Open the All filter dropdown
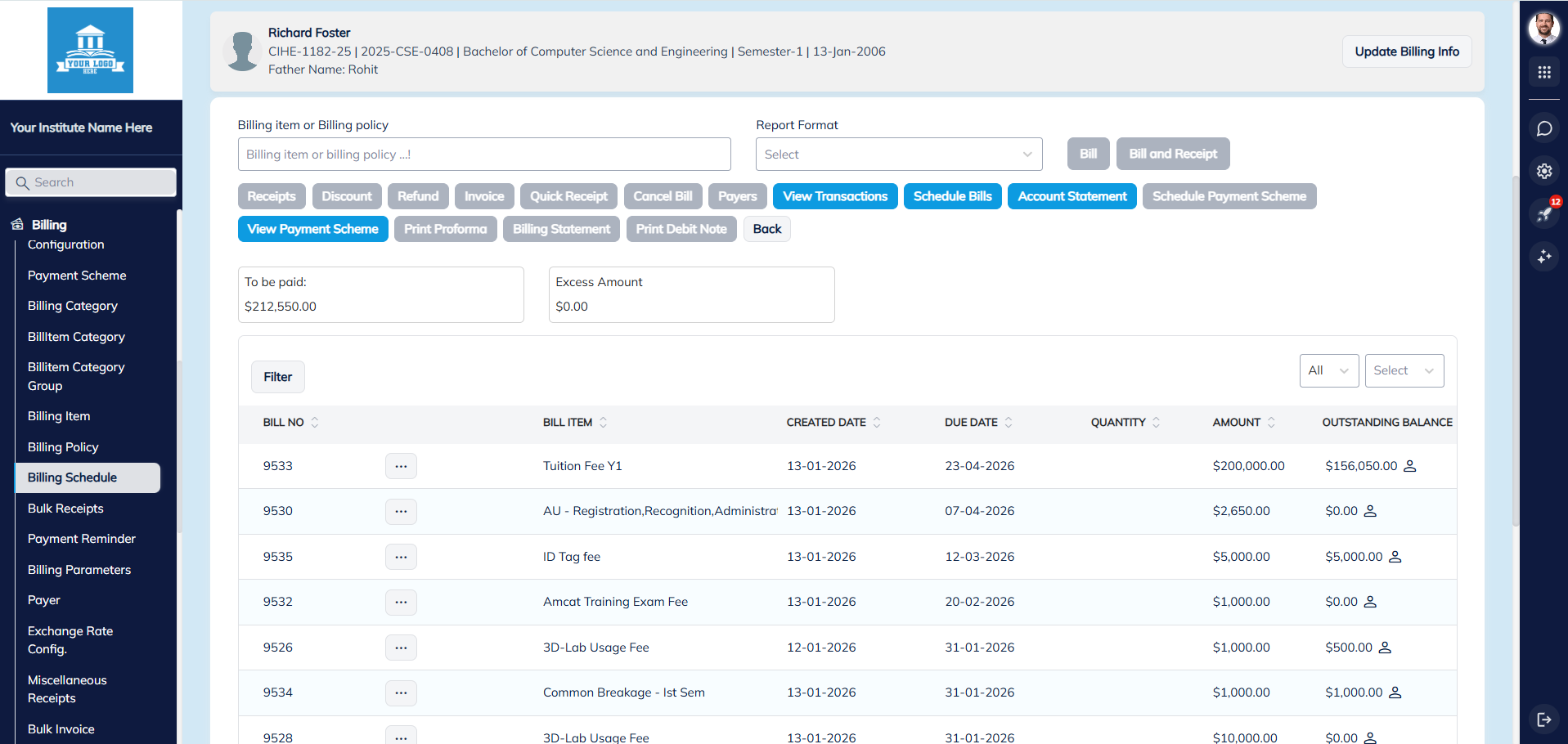 [1328, 370]
